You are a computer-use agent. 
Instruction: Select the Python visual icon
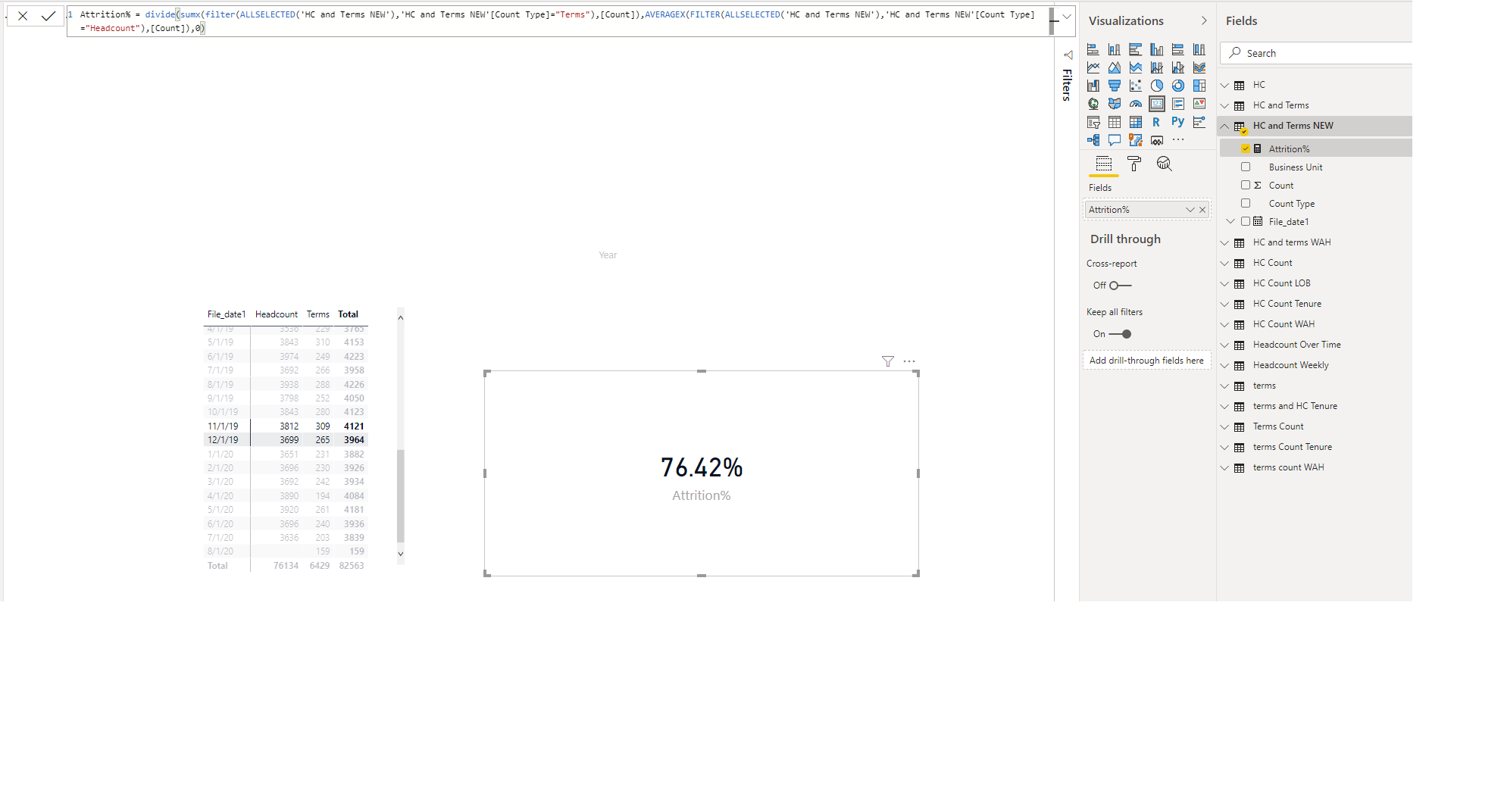[1178, 122]
